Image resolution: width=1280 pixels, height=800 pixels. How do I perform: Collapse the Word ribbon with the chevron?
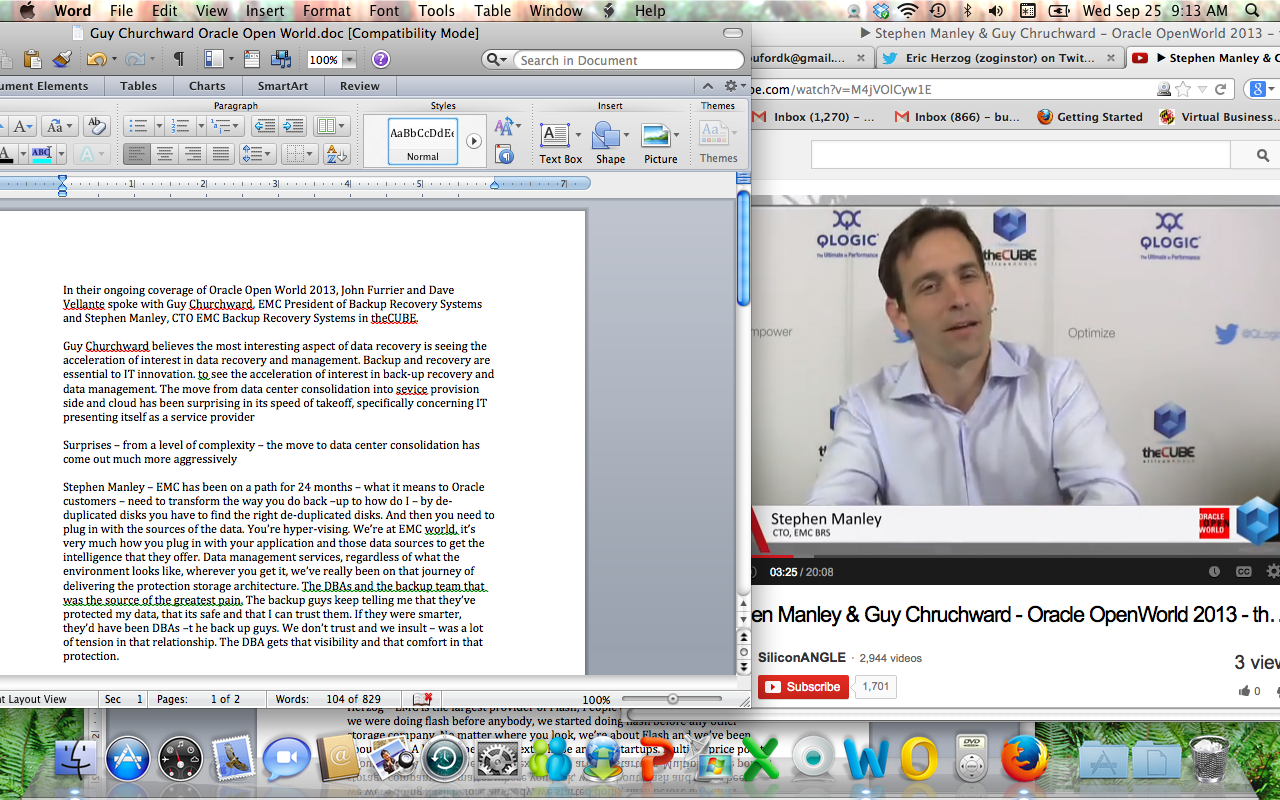coord(708,86)
